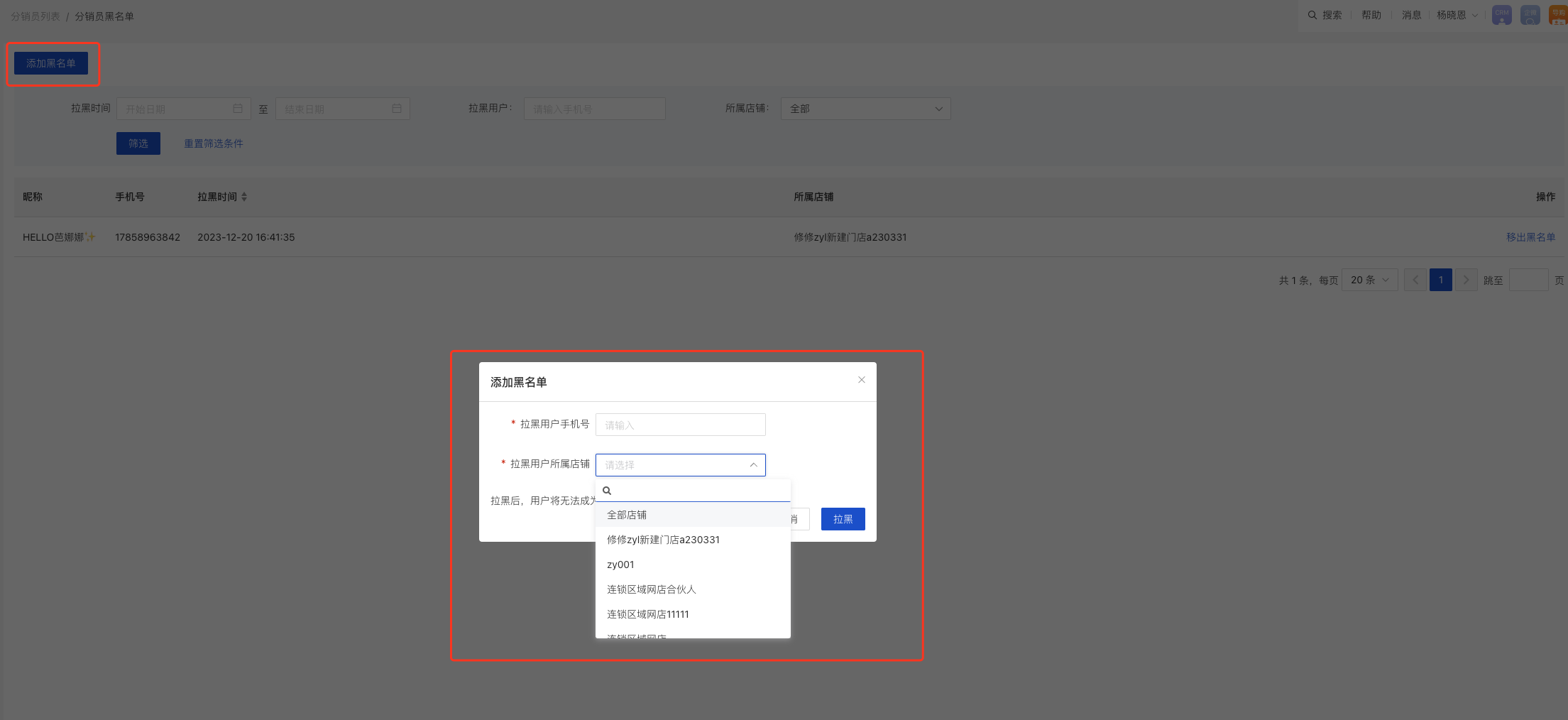Click 重置筛选条件 link

coord(214,143)
